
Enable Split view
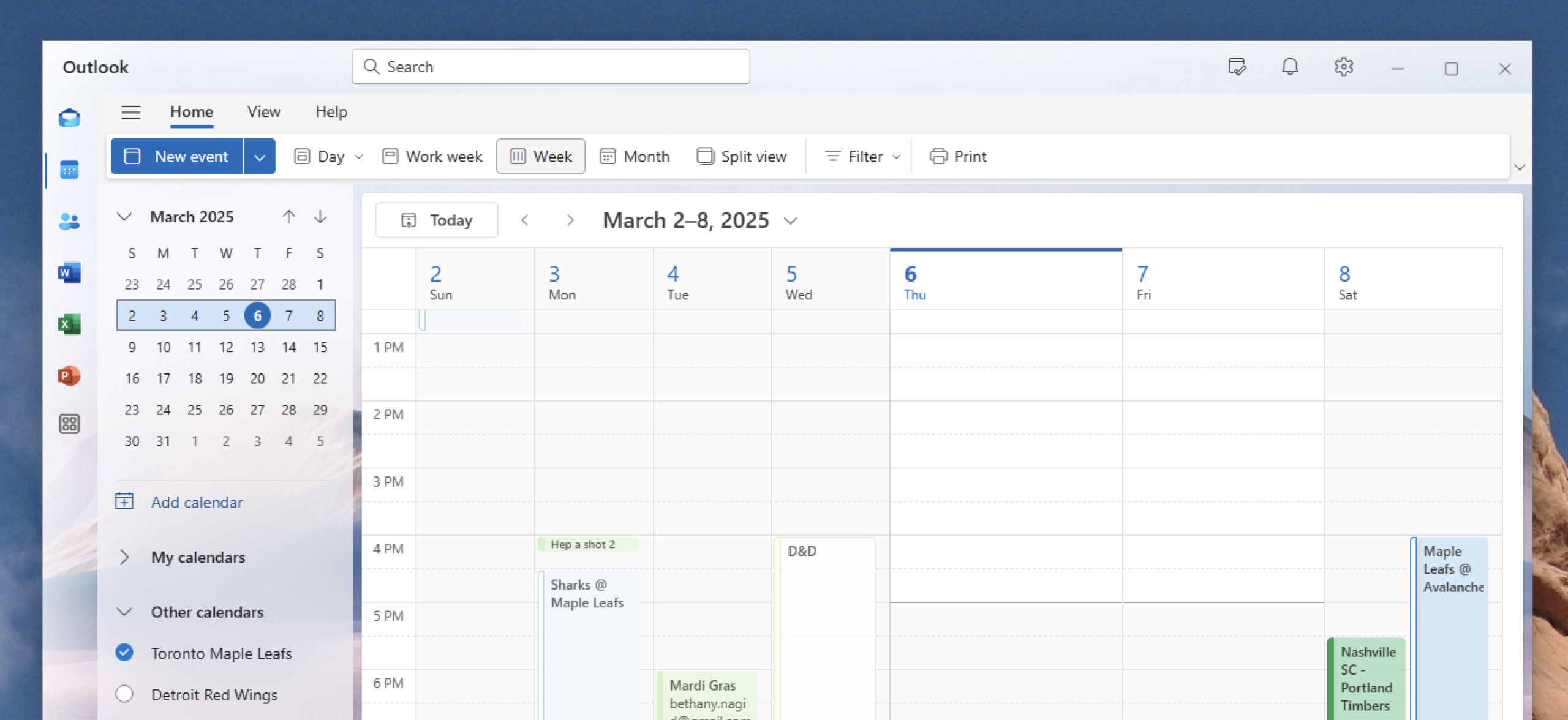[x=742, y=157]
